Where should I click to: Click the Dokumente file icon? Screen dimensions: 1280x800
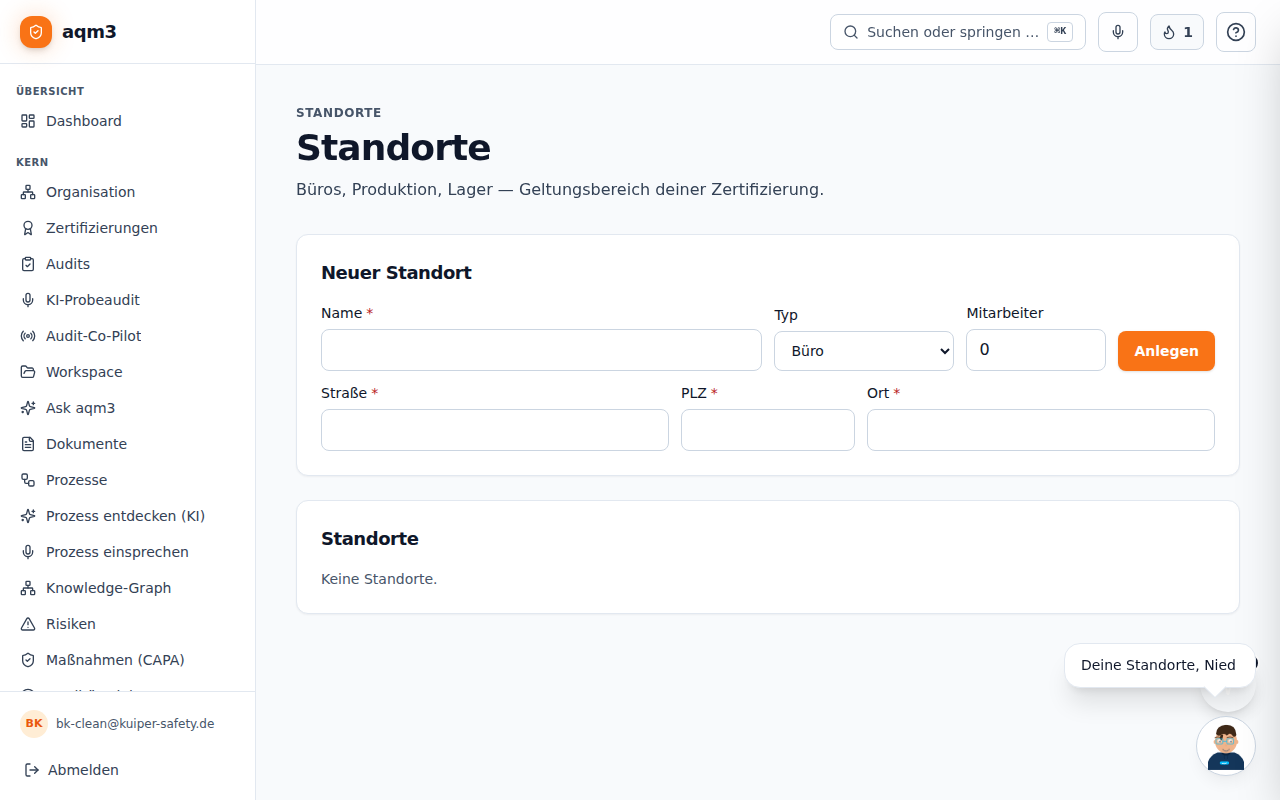point(28,444)
